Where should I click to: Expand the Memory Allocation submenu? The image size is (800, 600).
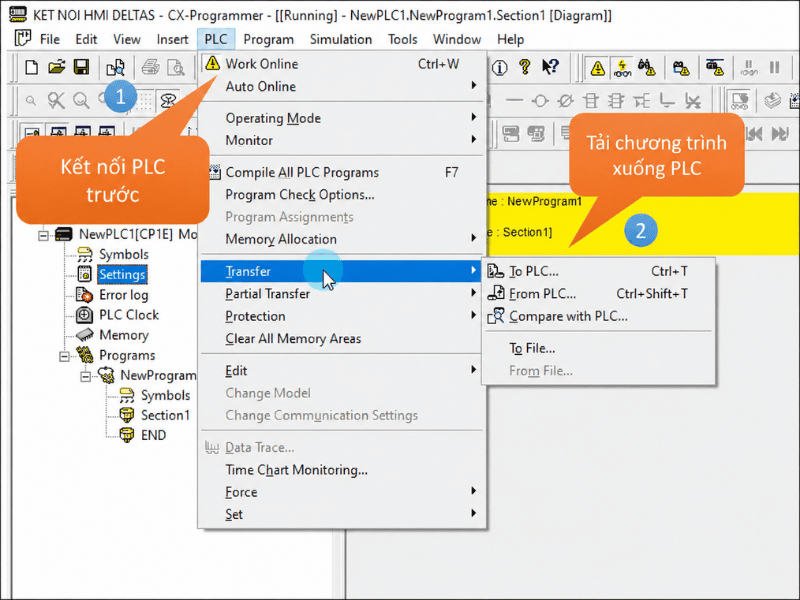pyautogui.click(x=342, y=239)
